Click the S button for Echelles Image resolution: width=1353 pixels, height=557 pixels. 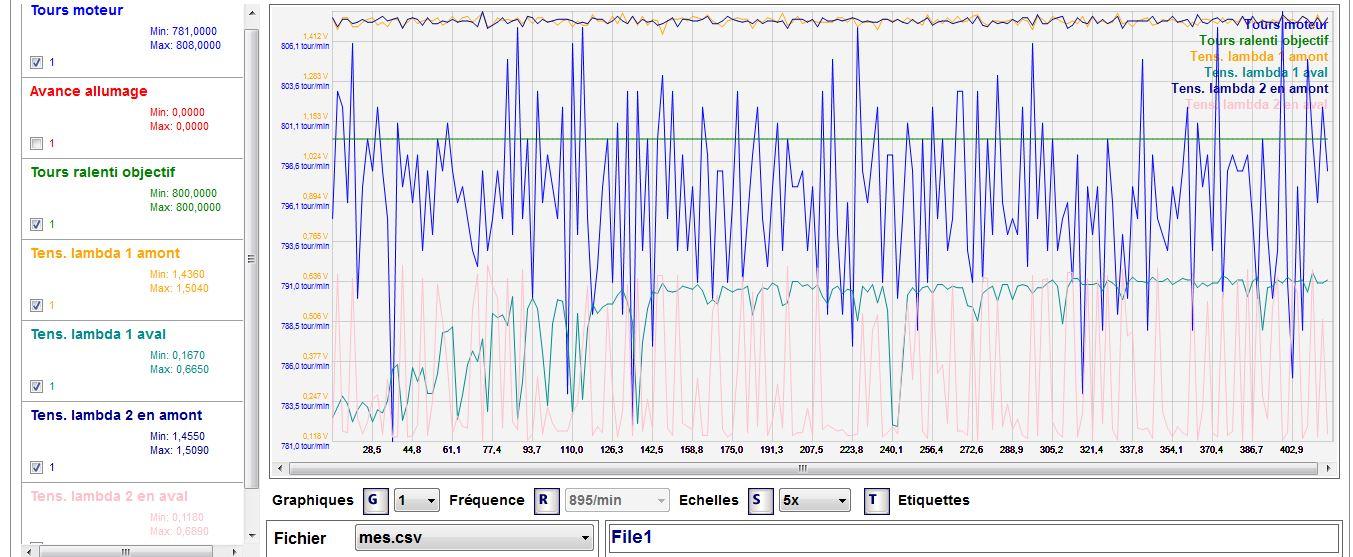[x=761, y=500]
